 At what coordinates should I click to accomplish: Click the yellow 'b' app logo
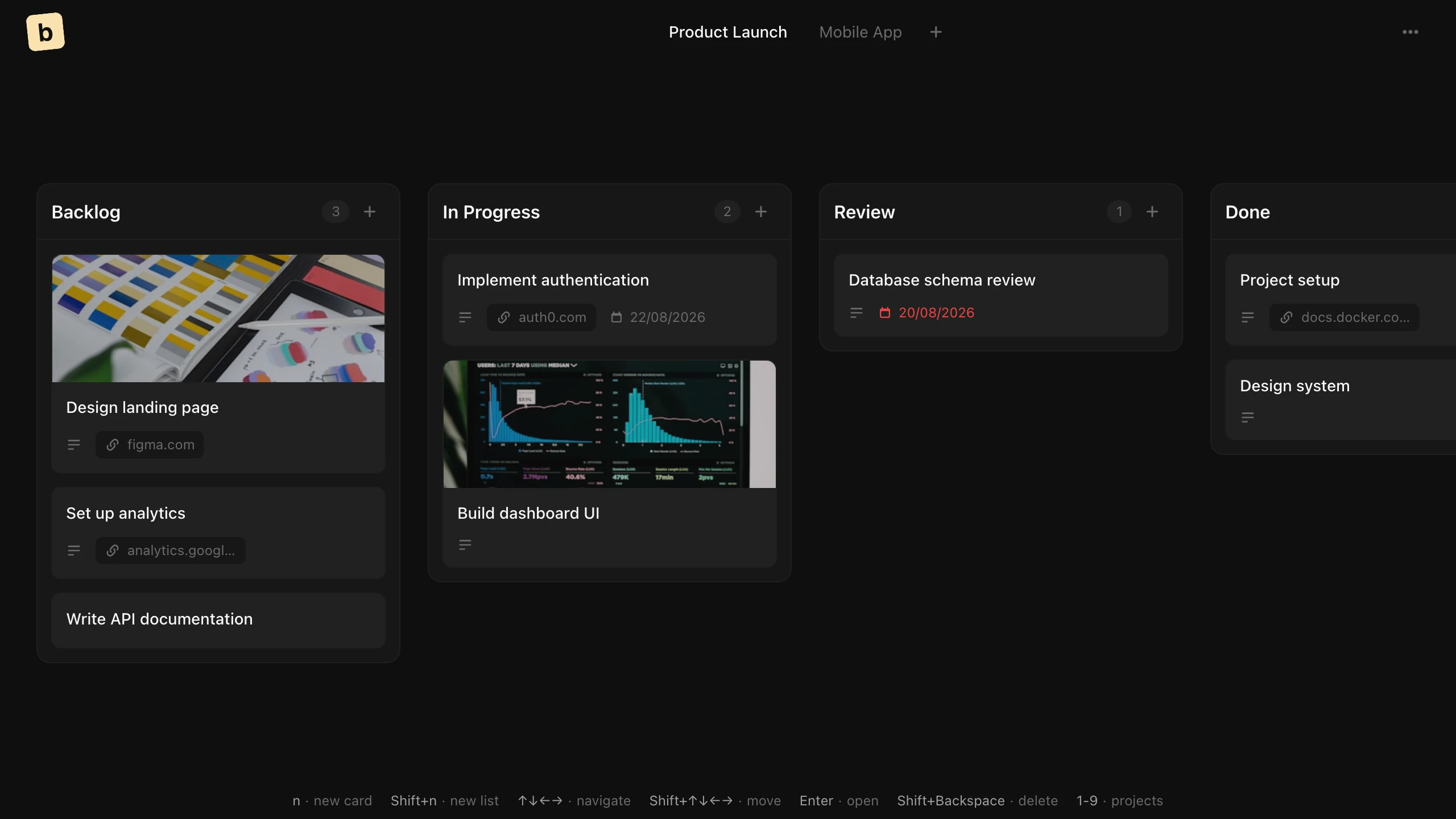click(45, 32)
